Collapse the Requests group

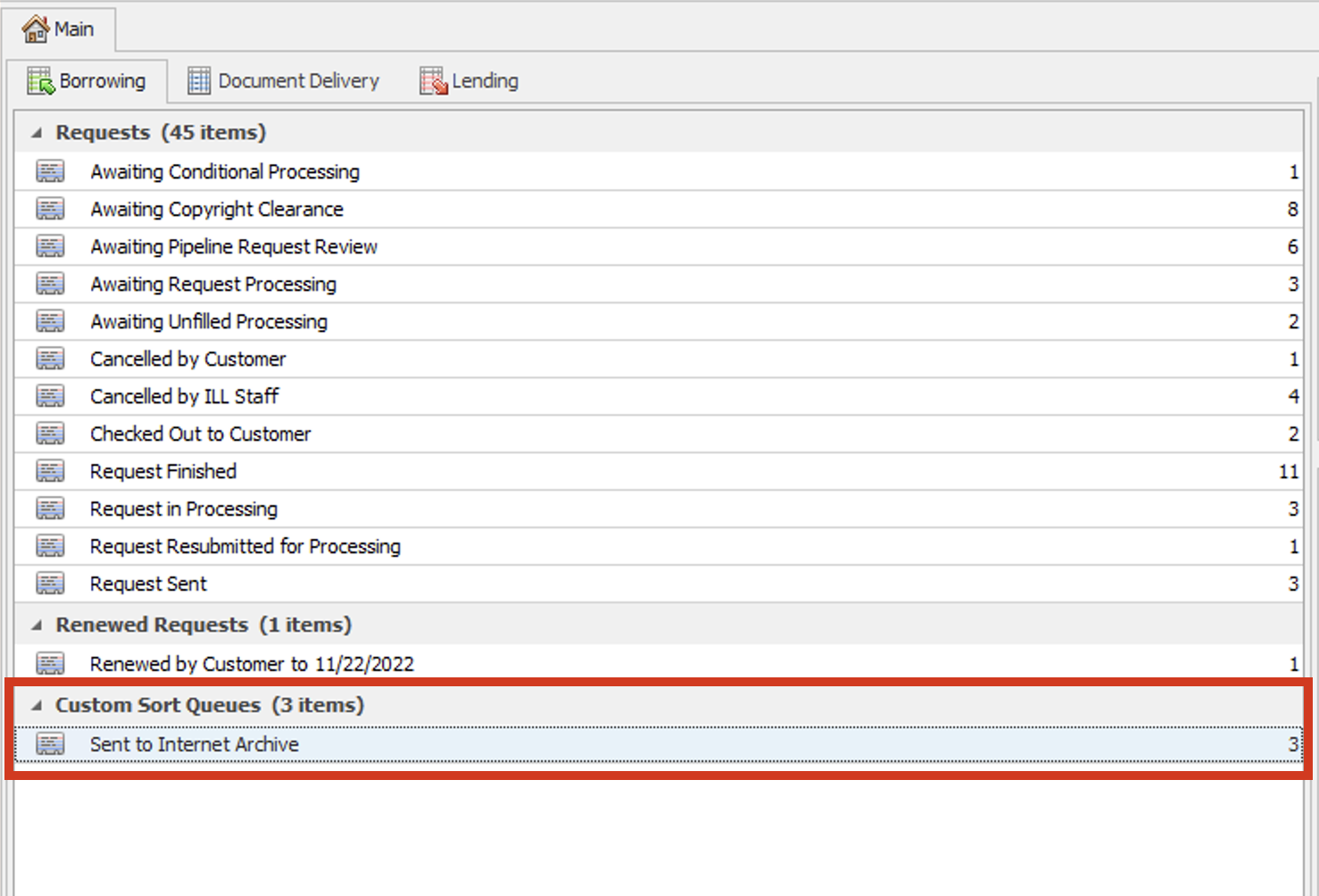37,133
